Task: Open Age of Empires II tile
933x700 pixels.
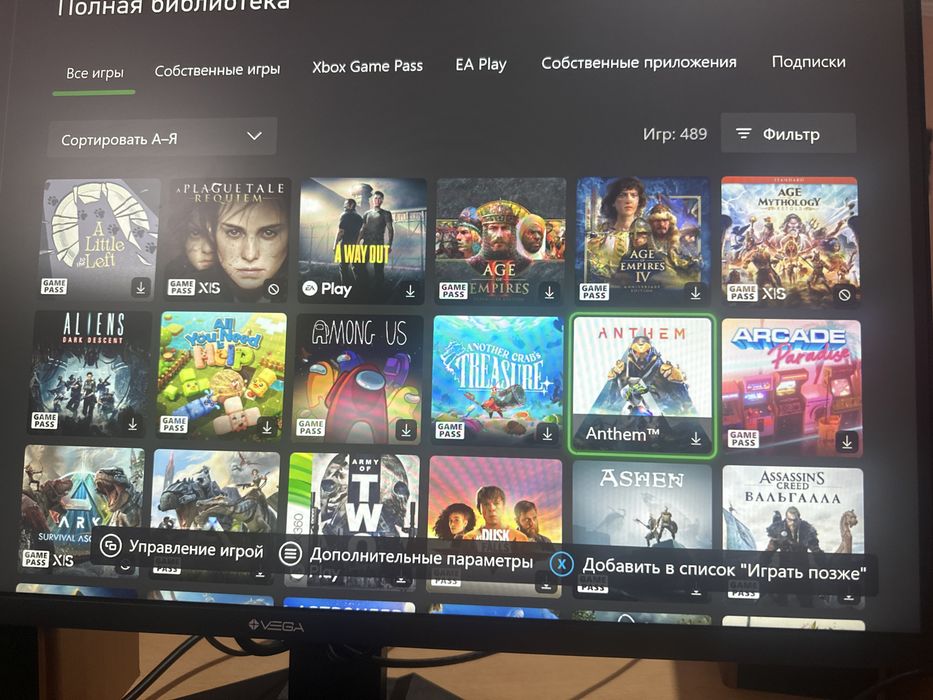Action: coord(501,241)
